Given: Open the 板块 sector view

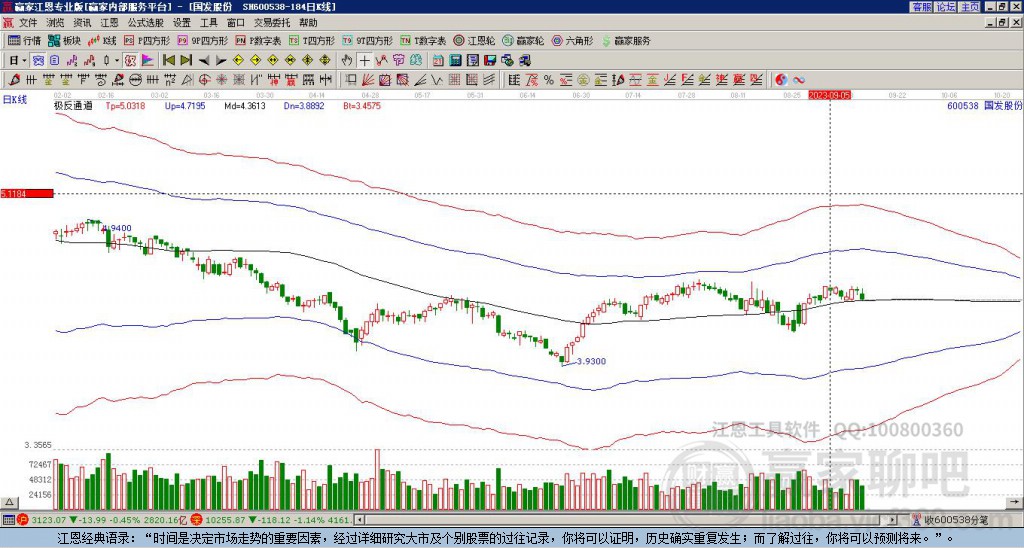Looking at the screenshot, I should click(x=63, y=40).
